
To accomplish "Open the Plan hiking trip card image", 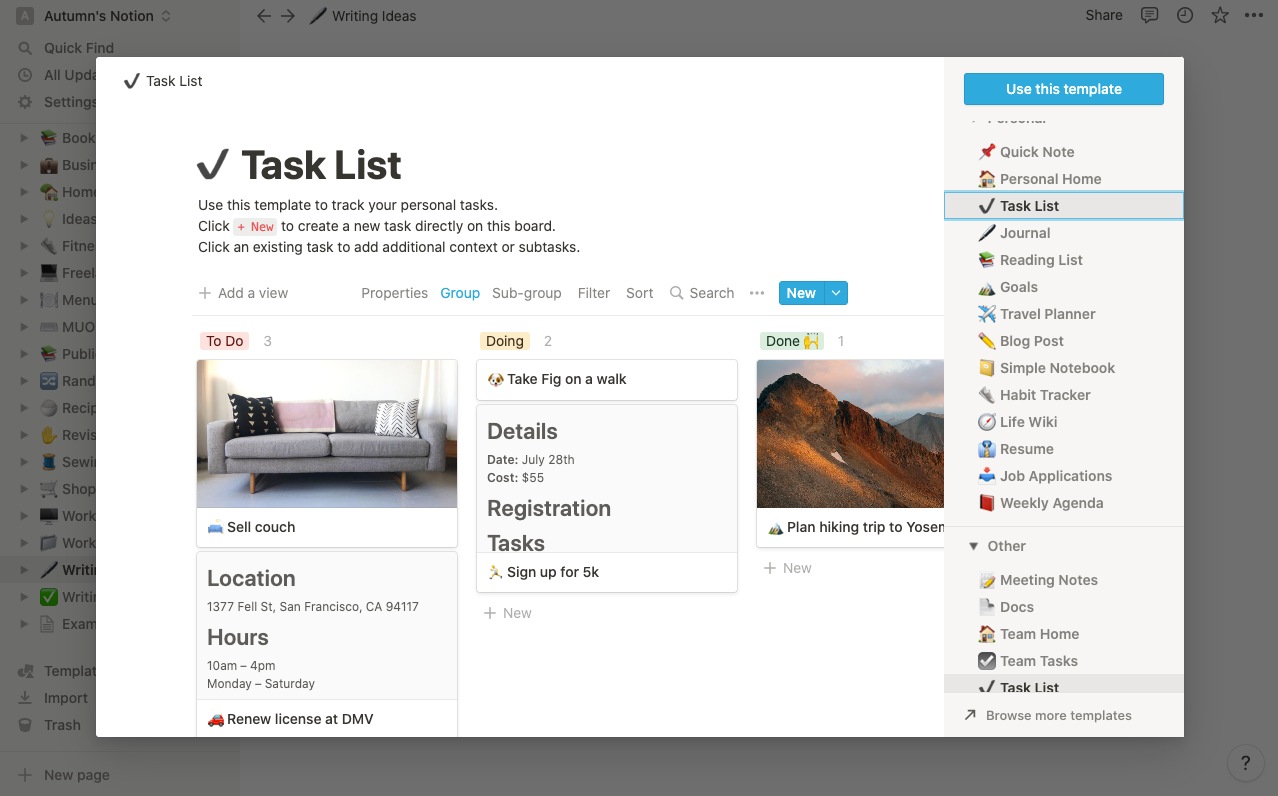I will coord(850,434).
